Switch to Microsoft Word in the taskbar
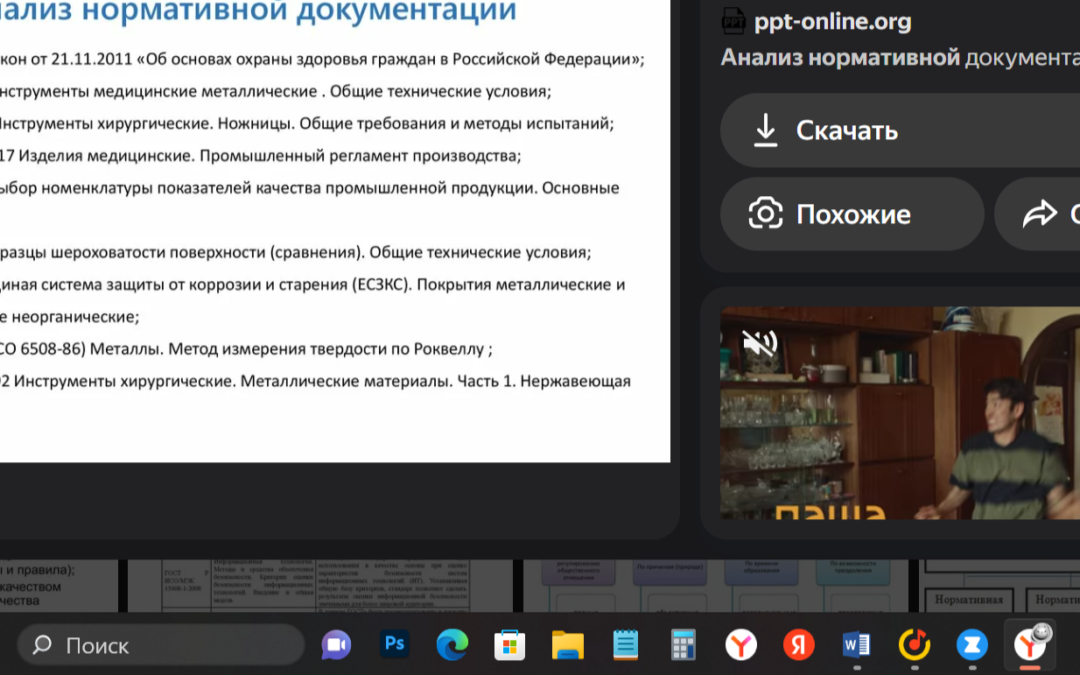1080x675 pixels. pos(857,645)
